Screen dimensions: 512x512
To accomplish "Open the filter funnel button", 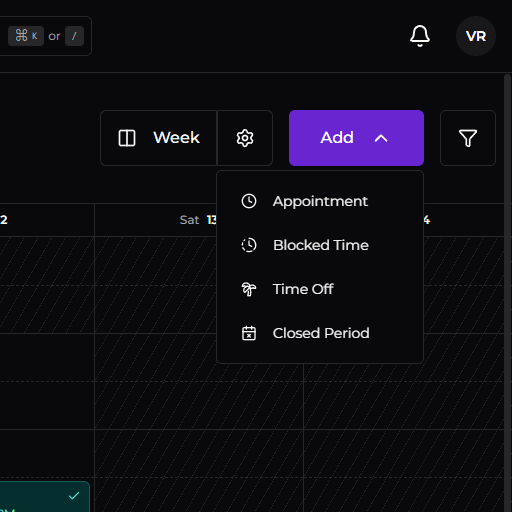I will (468, 138).
